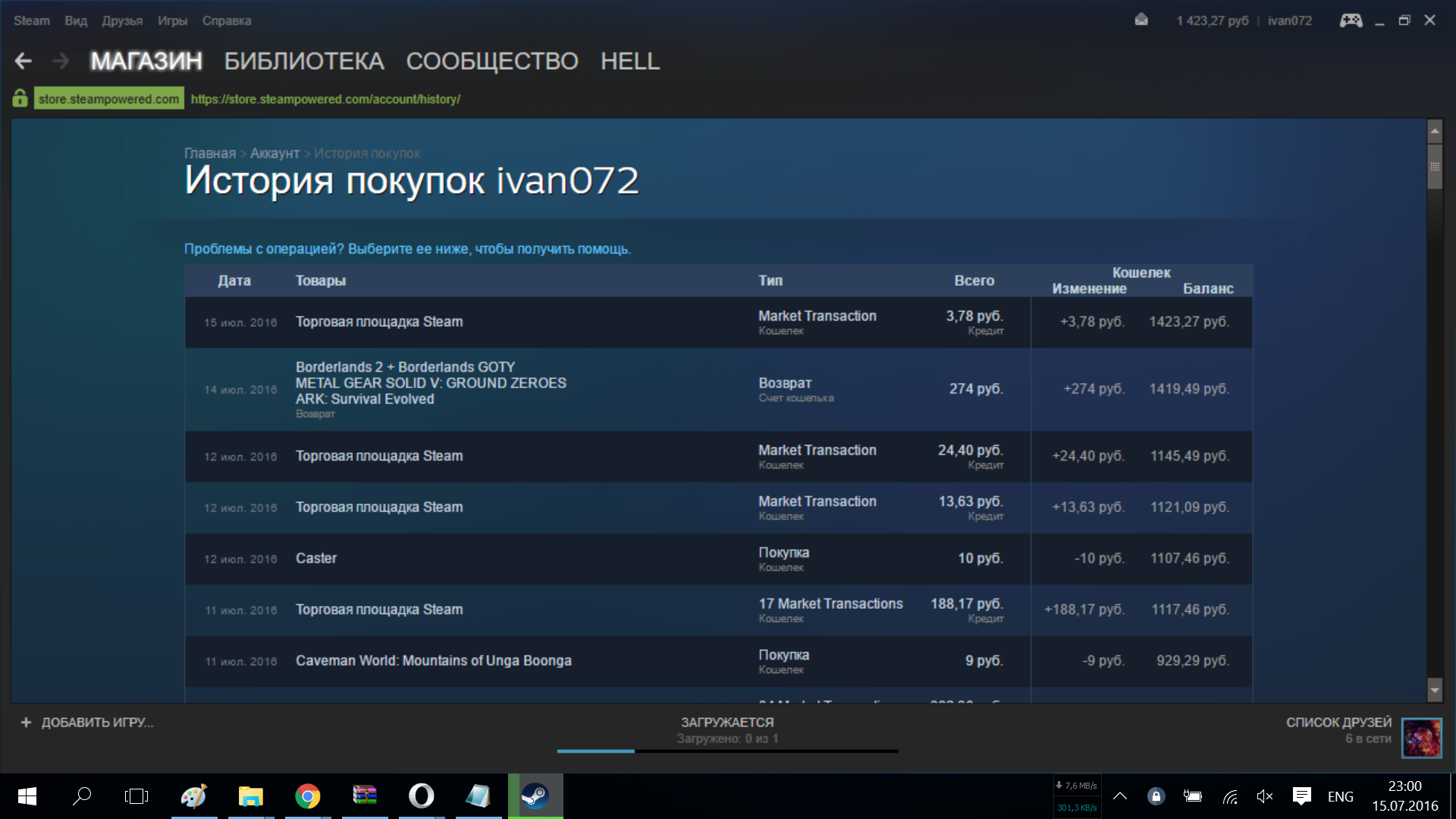Click the page URL address field
This screenshot has height=819, width=1456.
(325, 99)
